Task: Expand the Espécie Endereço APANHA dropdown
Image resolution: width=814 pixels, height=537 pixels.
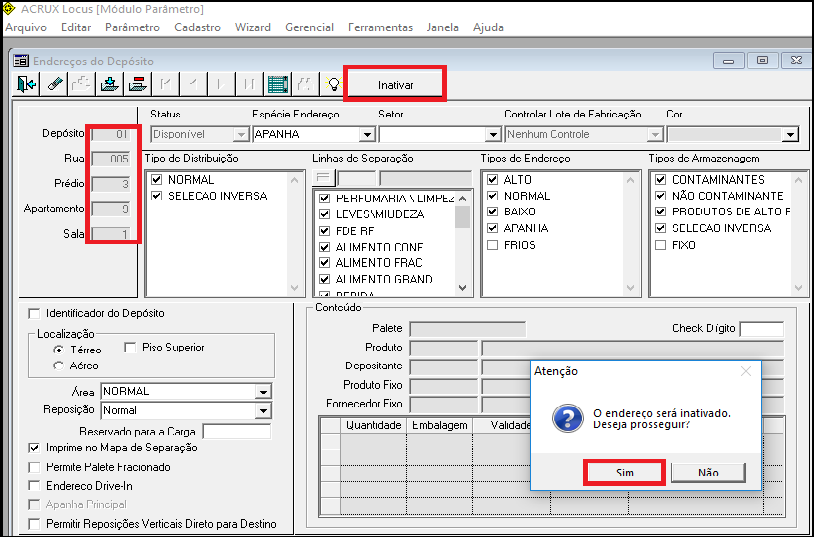Action: click(x=368, y=135)
